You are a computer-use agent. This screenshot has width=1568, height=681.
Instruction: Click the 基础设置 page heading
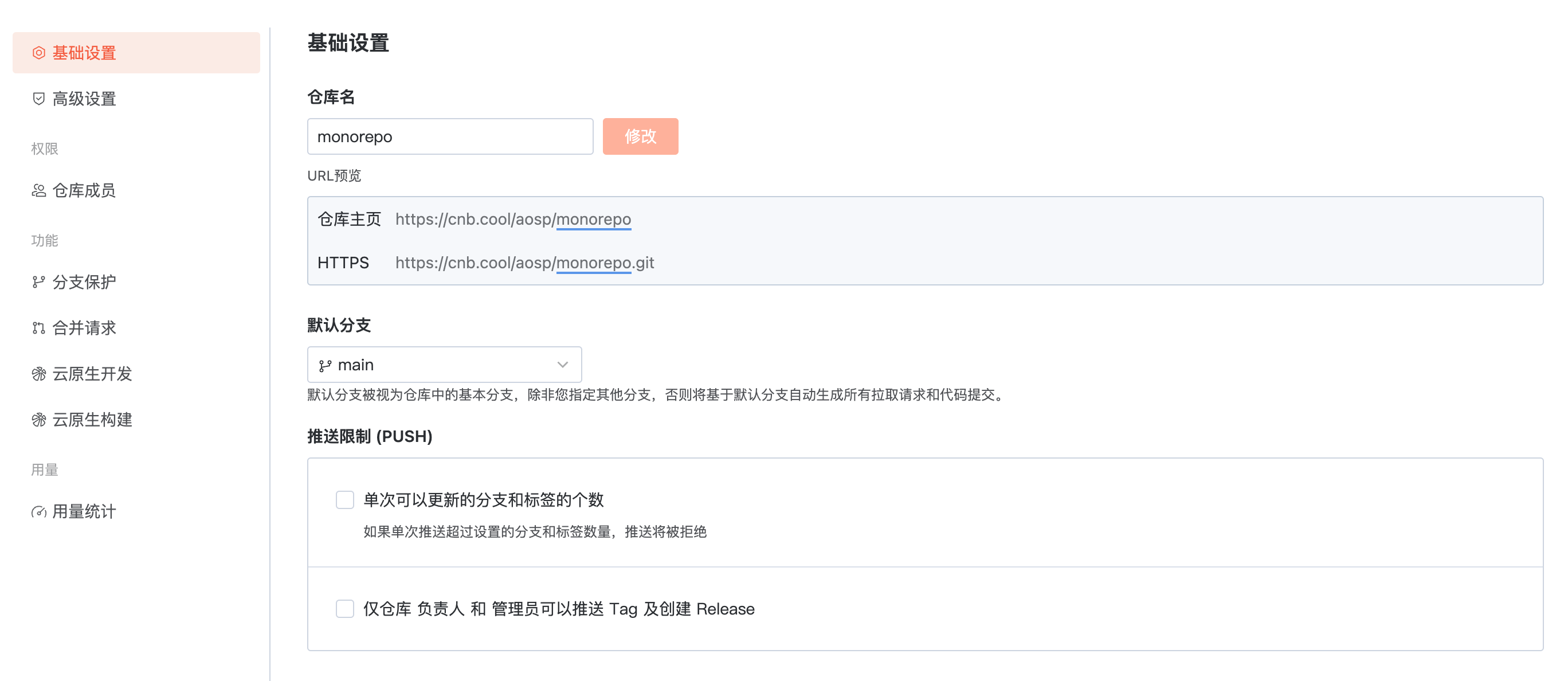click(348, 43)
